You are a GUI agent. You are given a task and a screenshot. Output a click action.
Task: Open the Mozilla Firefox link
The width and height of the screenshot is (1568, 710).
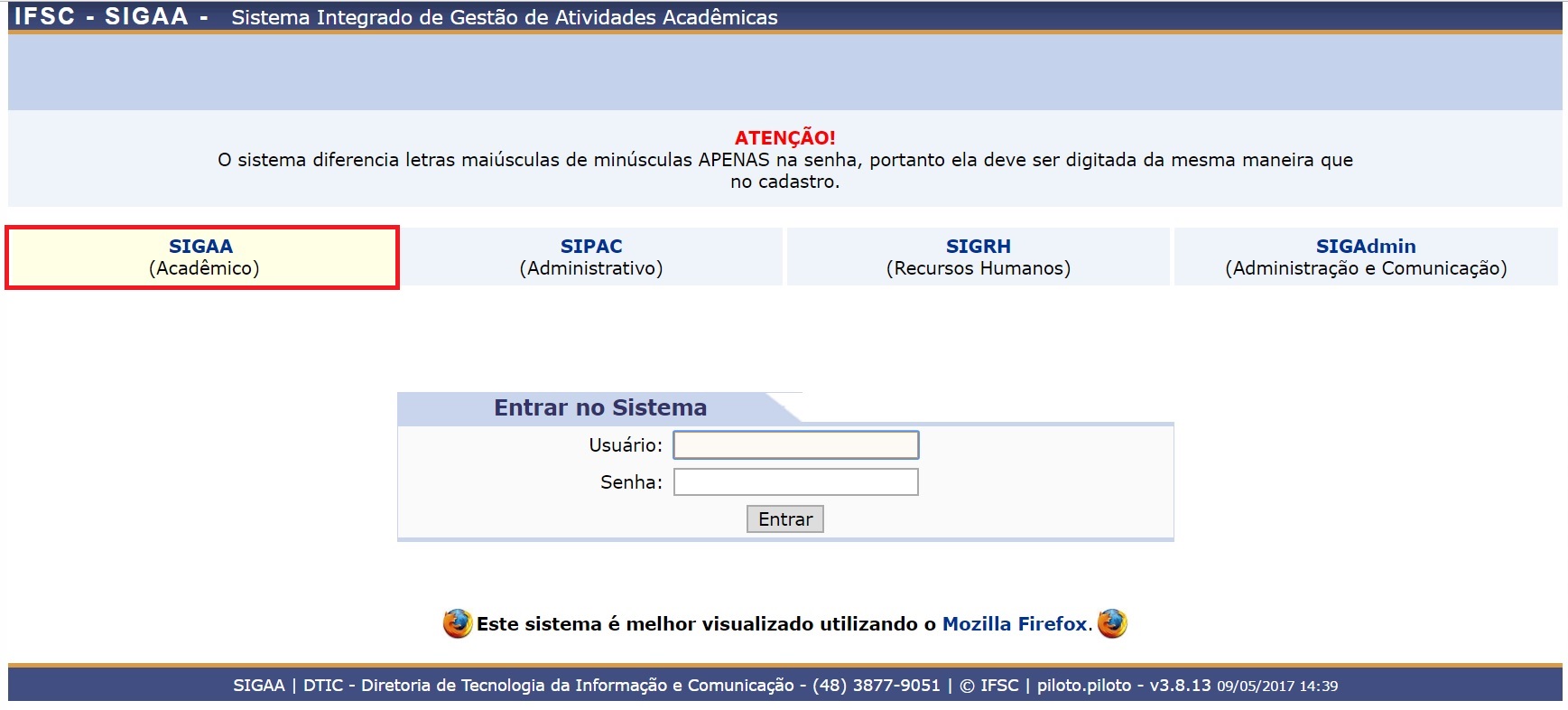point(1014,621)
